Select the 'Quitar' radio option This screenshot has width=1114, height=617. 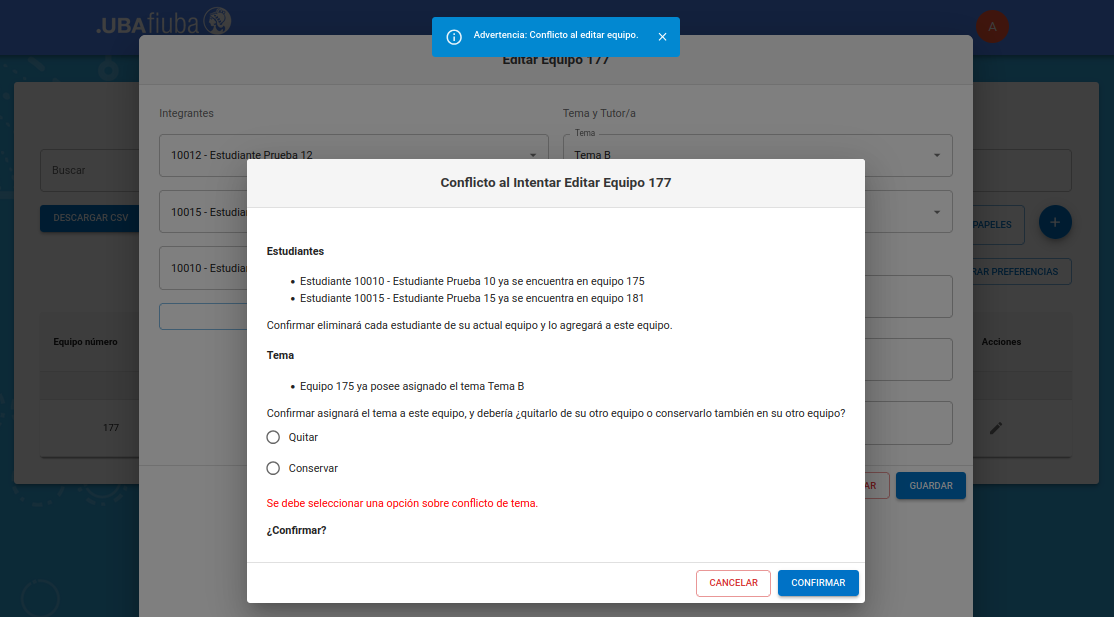click(x=273, y=437)
